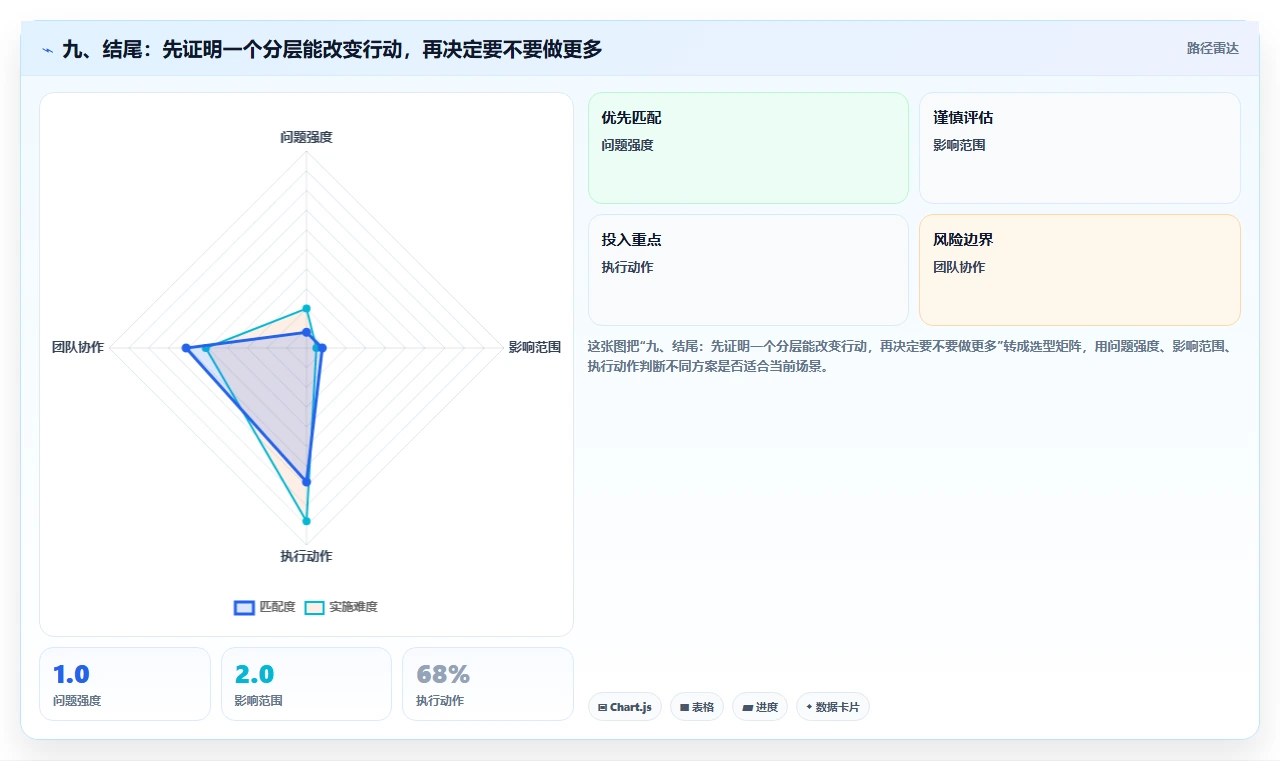The height and width of the screenshot is (761, 1280).
Task: Open the 风险边界 card
Action: [x=1080, y=270]
